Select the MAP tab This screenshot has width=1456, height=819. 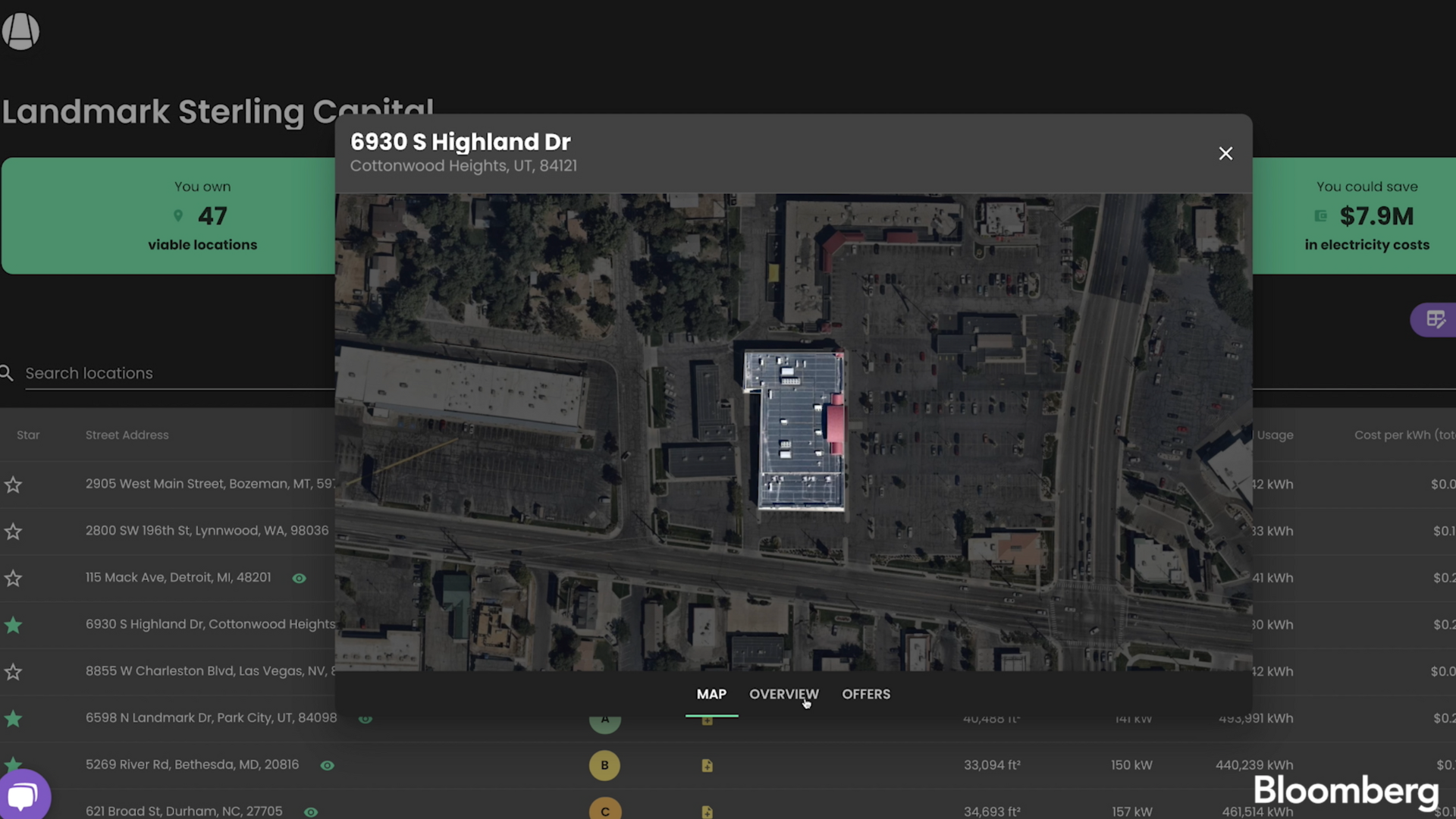tap(711, 694)
